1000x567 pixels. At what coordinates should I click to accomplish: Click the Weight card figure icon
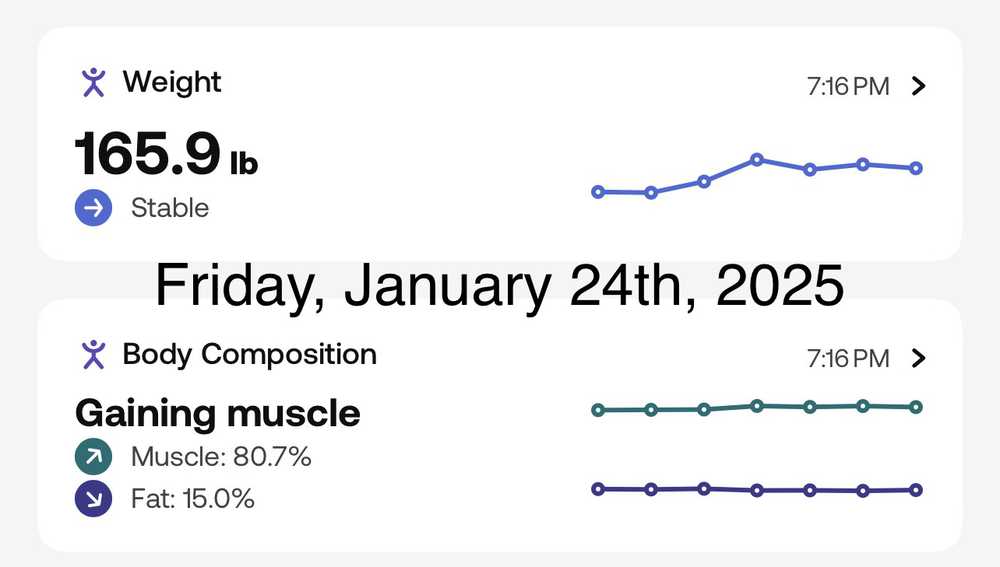click(x=93, y=82)
